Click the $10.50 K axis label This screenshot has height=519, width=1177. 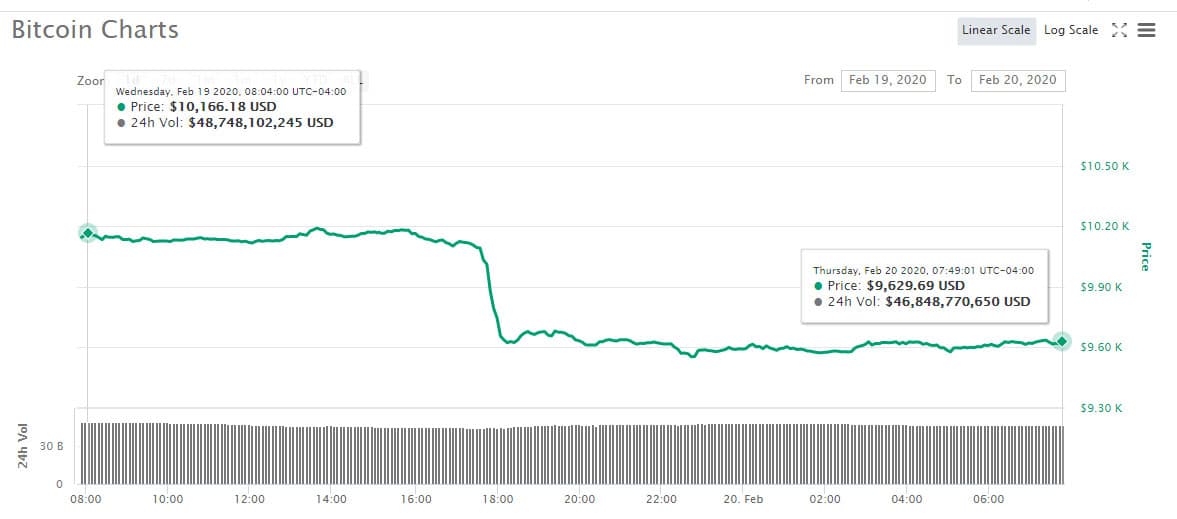1104,167
